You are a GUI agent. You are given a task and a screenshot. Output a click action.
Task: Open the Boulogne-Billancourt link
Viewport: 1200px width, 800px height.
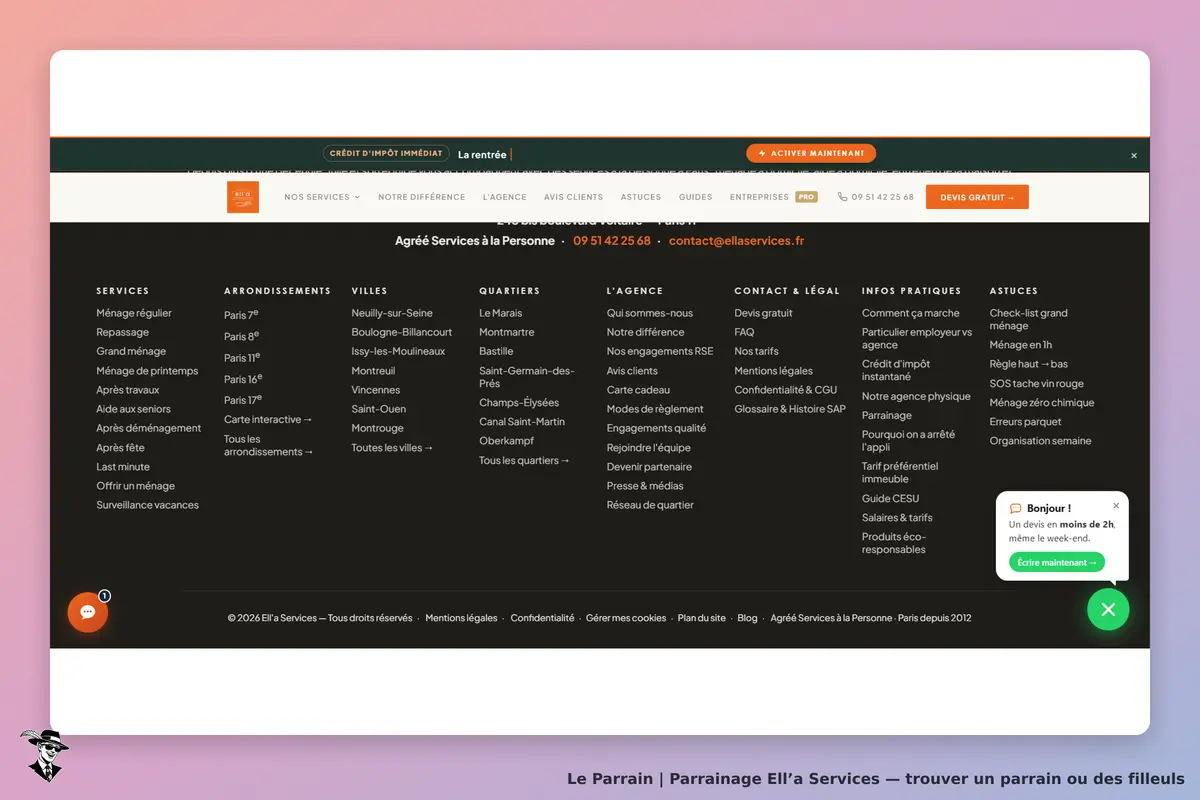coord(401,332)
